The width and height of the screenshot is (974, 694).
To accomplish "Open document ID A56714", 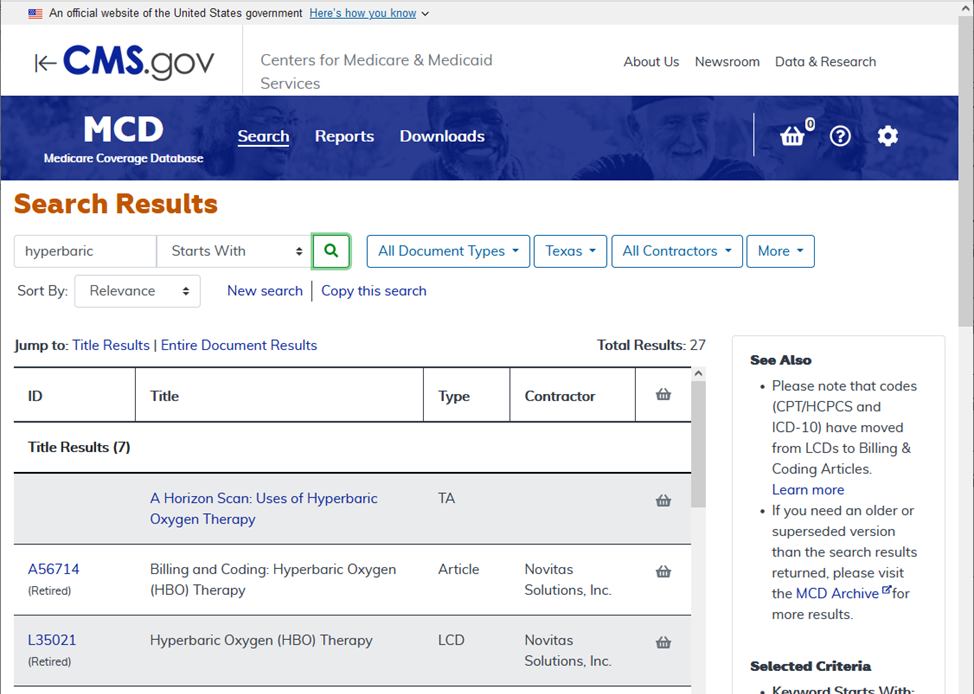I will click(x=53, y=569).
